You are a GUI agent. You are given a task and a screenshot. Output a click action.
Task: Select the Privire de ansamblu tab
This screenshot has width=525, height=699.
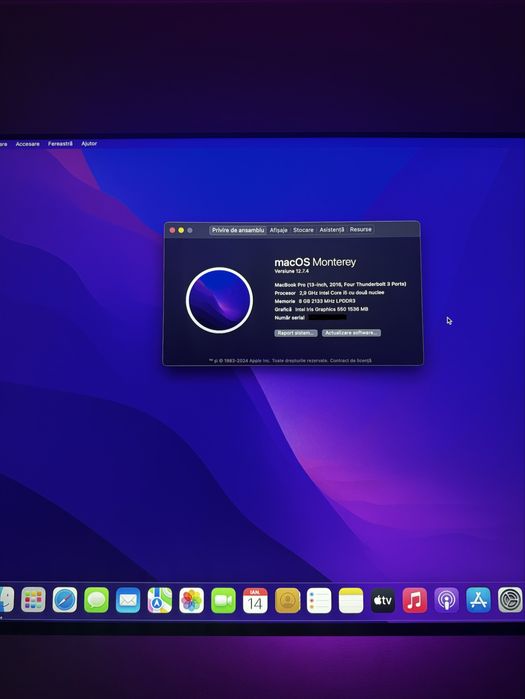(238, 230)
